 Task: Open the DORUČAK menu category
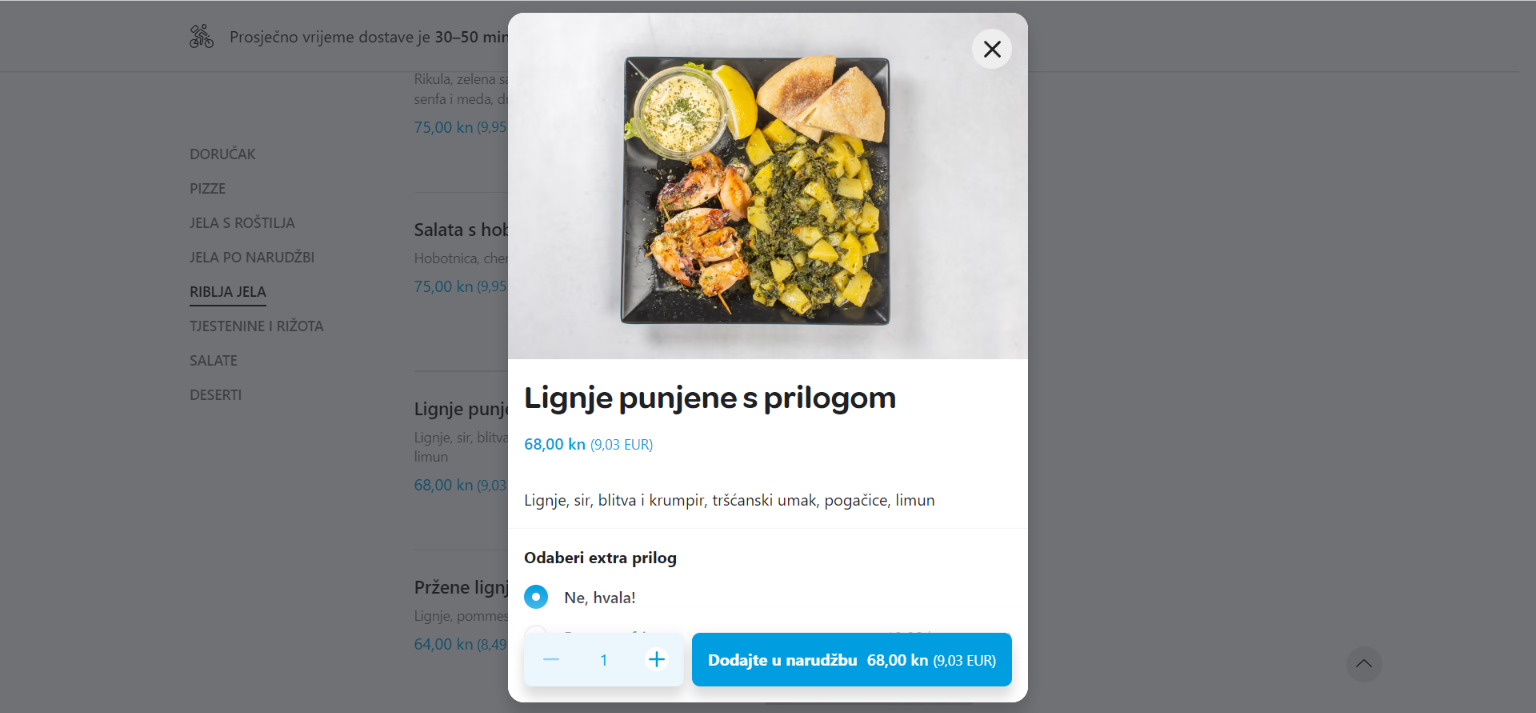click(223, 154)
